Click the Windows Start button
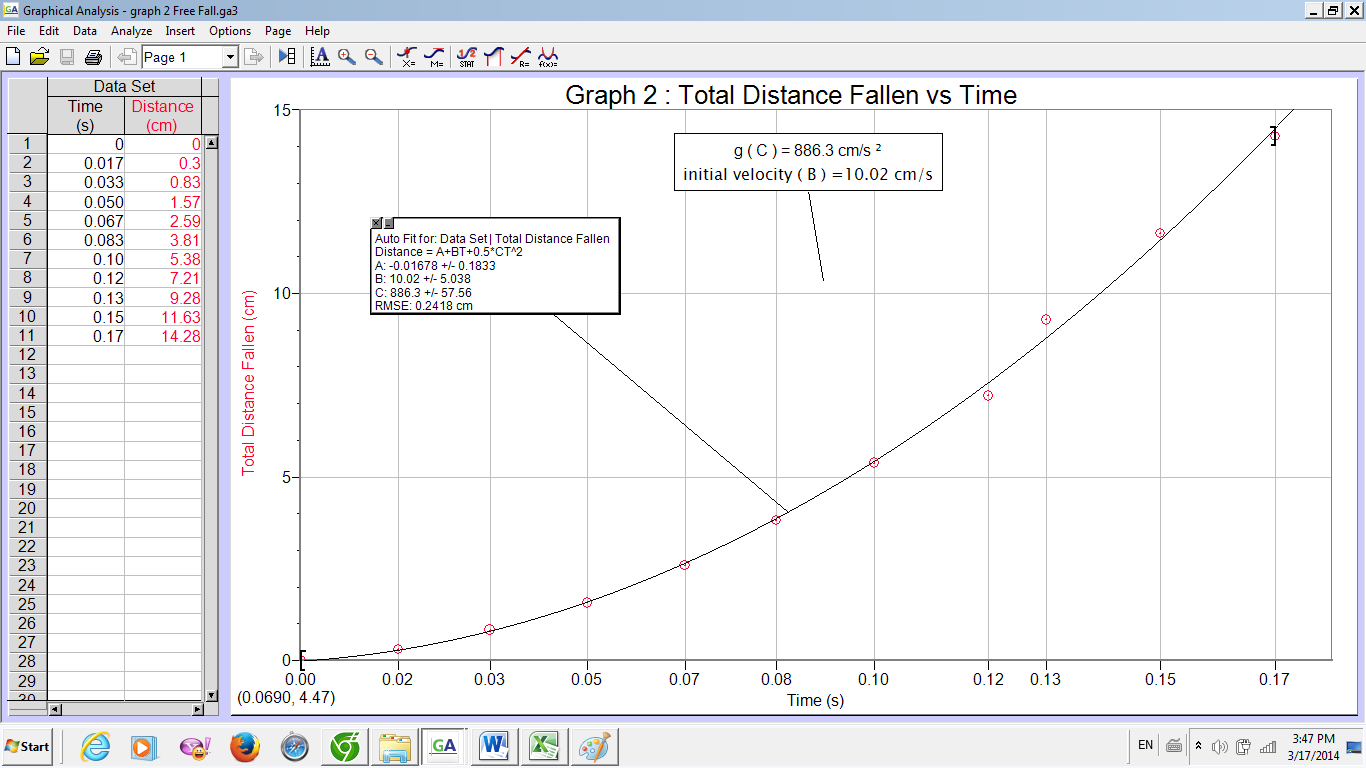 [x=27, y=746]
